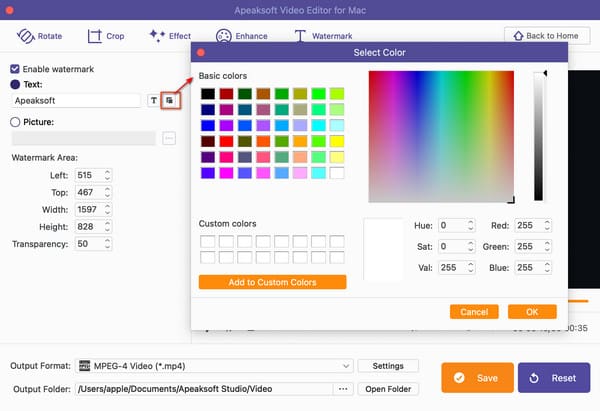Select the Picture radio button
The image size is (600, 411).
15,122
